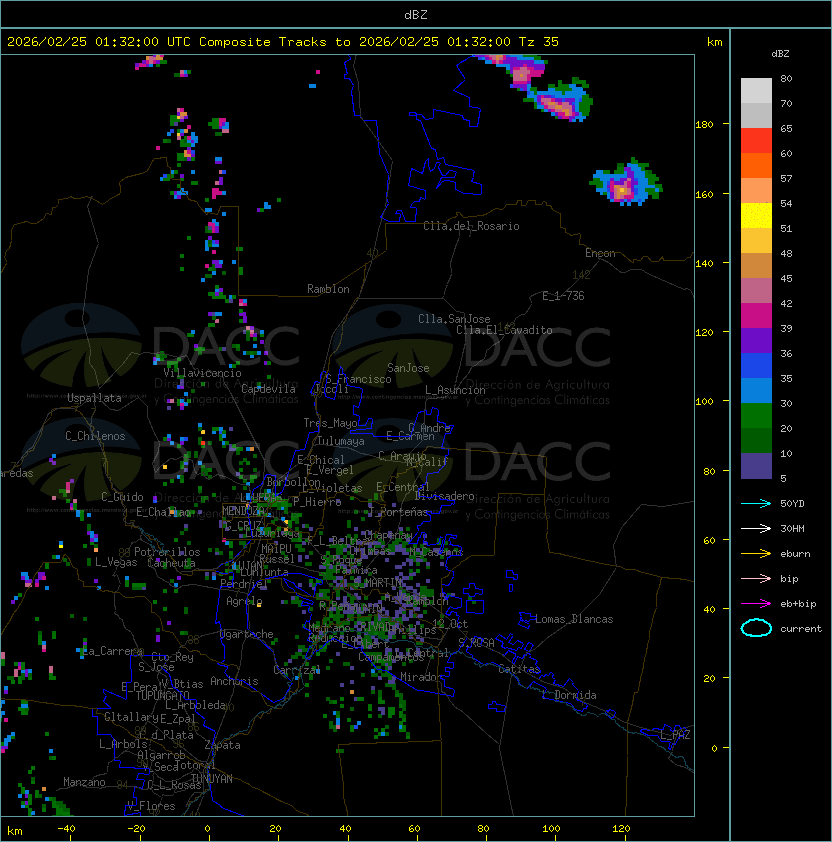Click the Cacheuta place label
The image size is (832, 842).
click(x=171, y=563)
